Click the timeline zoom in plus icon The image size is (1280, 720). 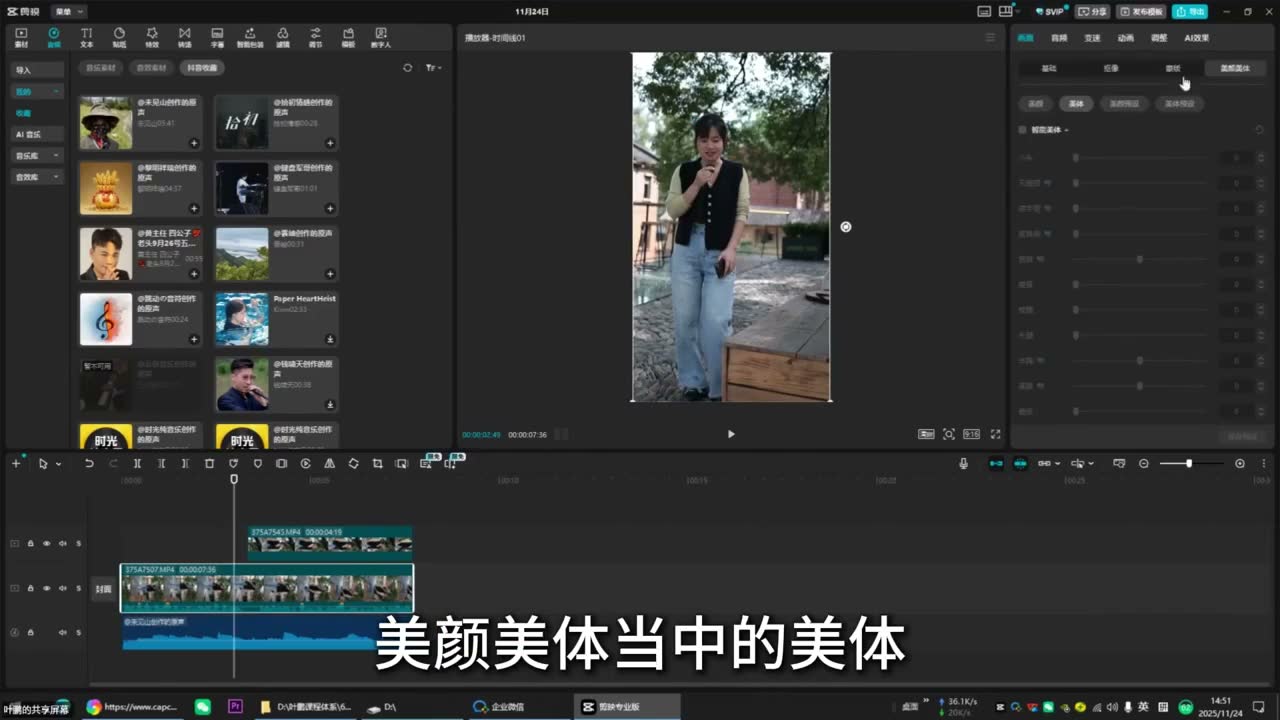pos(1240,463)
